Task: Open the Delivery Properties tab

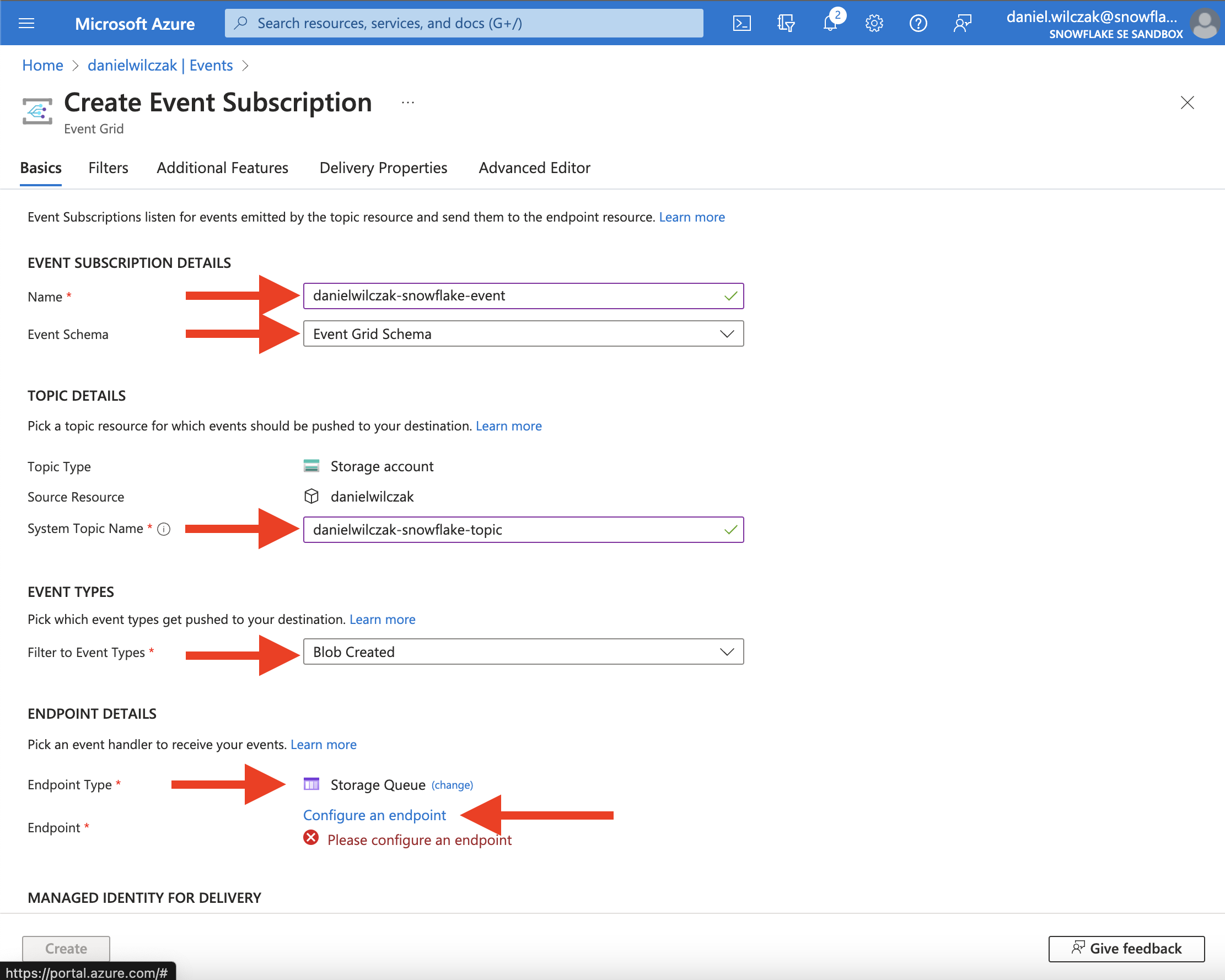Action: click(x=384, y=168)
